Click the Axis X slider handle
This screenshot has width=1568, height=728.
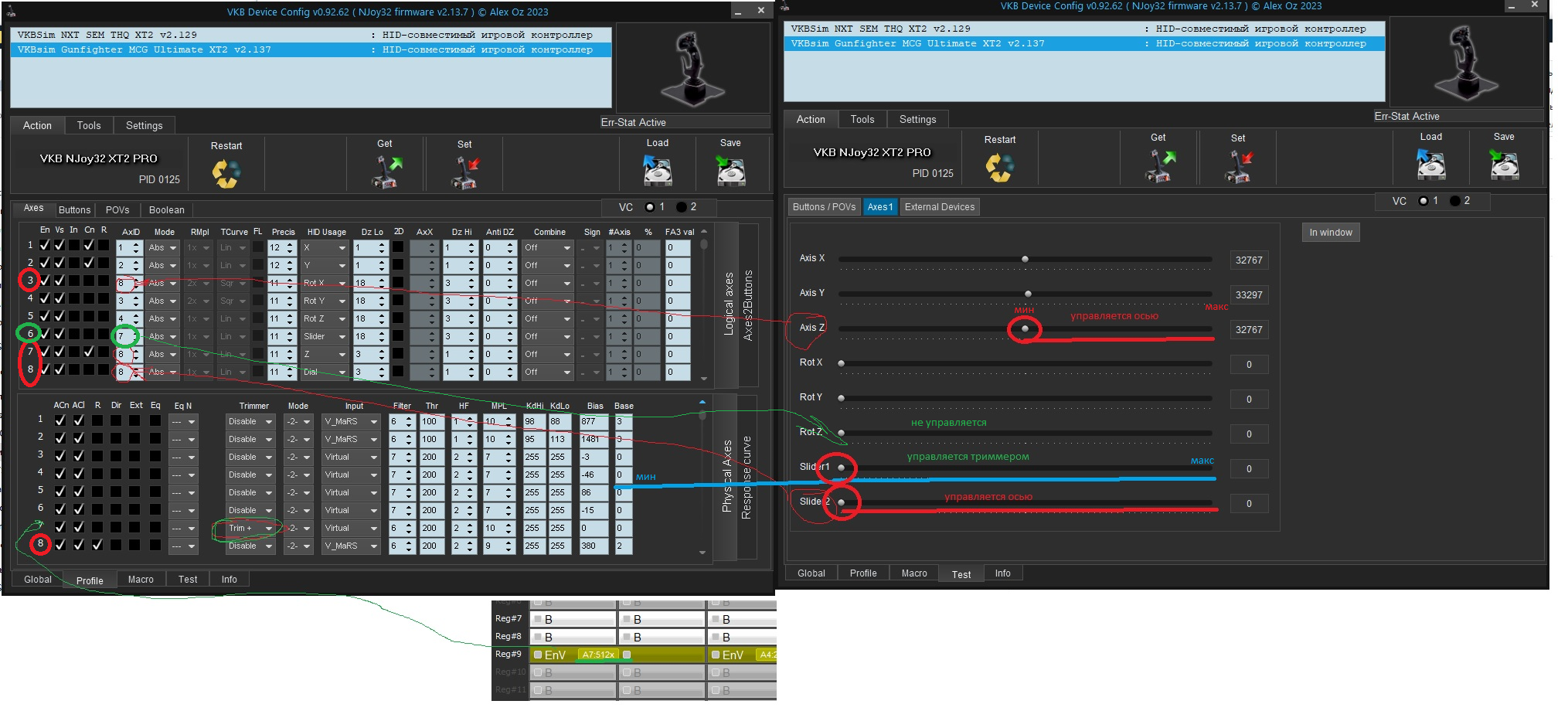coord(1025,259)
